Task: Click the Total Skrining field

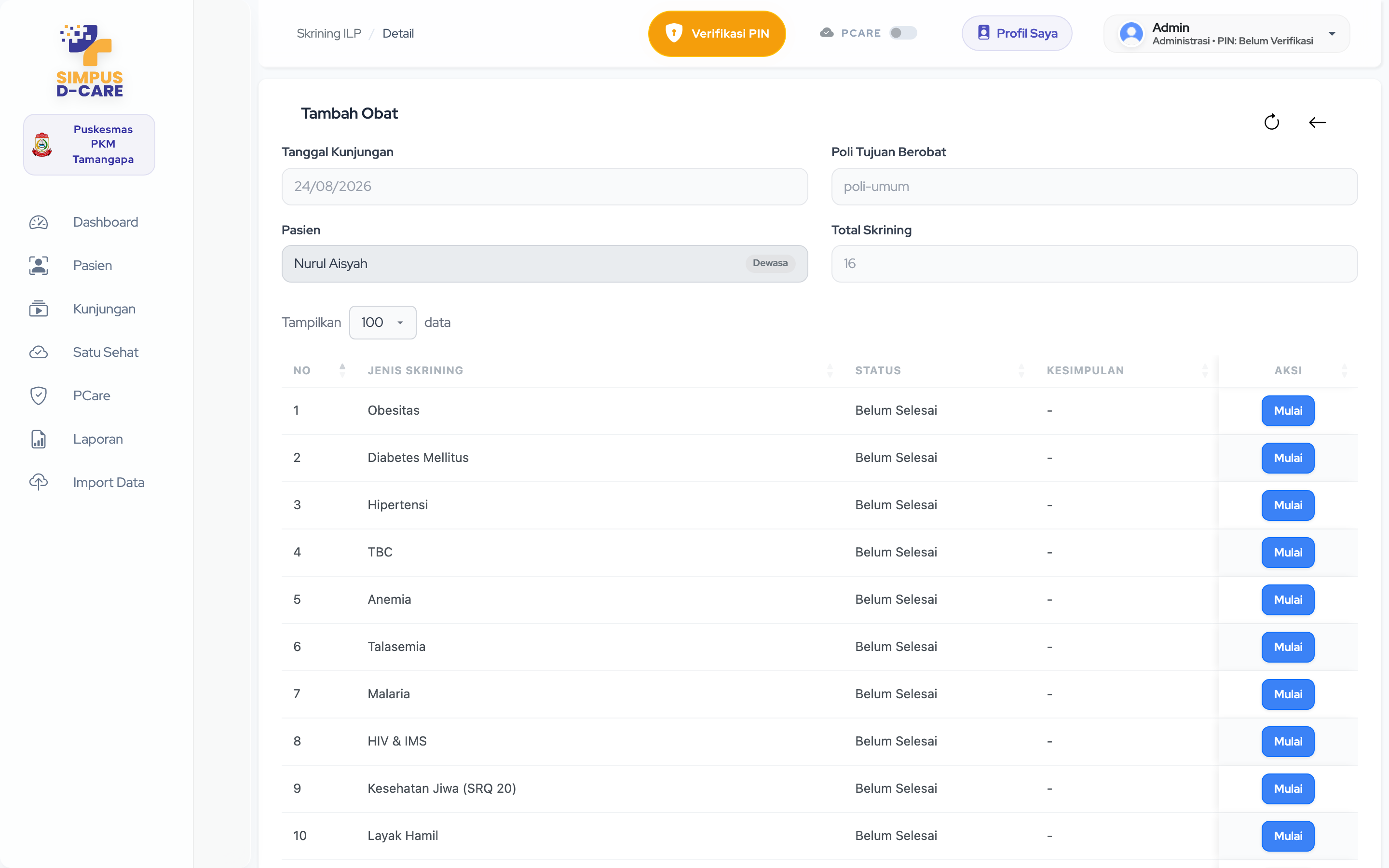Action: pyautogui.click(x=1094, y=263)
